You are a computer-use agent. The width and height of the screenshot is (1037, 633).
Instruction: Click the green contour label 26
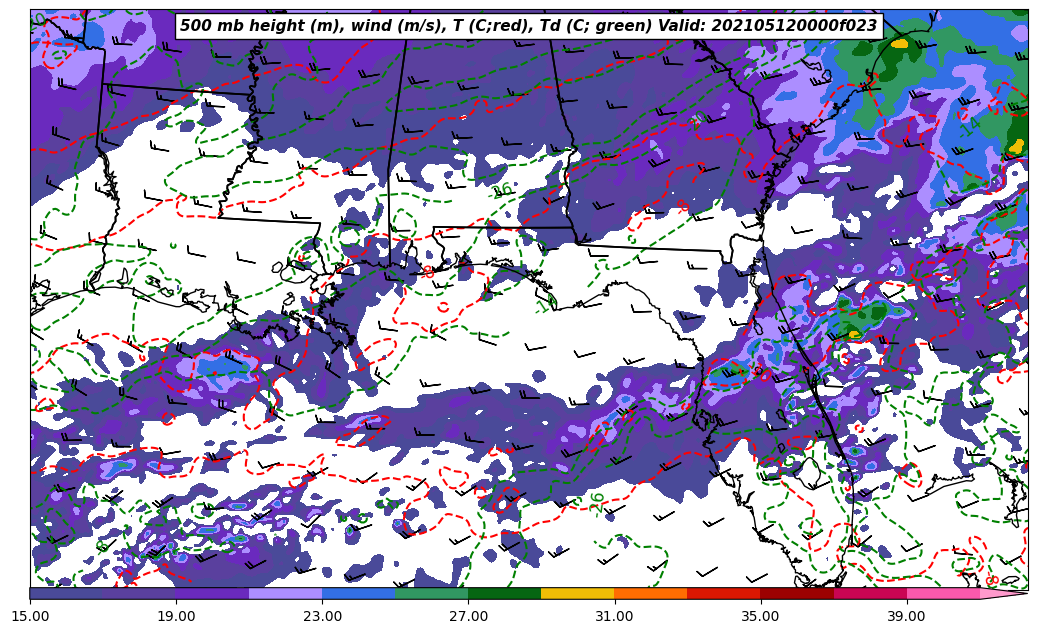[x=598, y=502]
